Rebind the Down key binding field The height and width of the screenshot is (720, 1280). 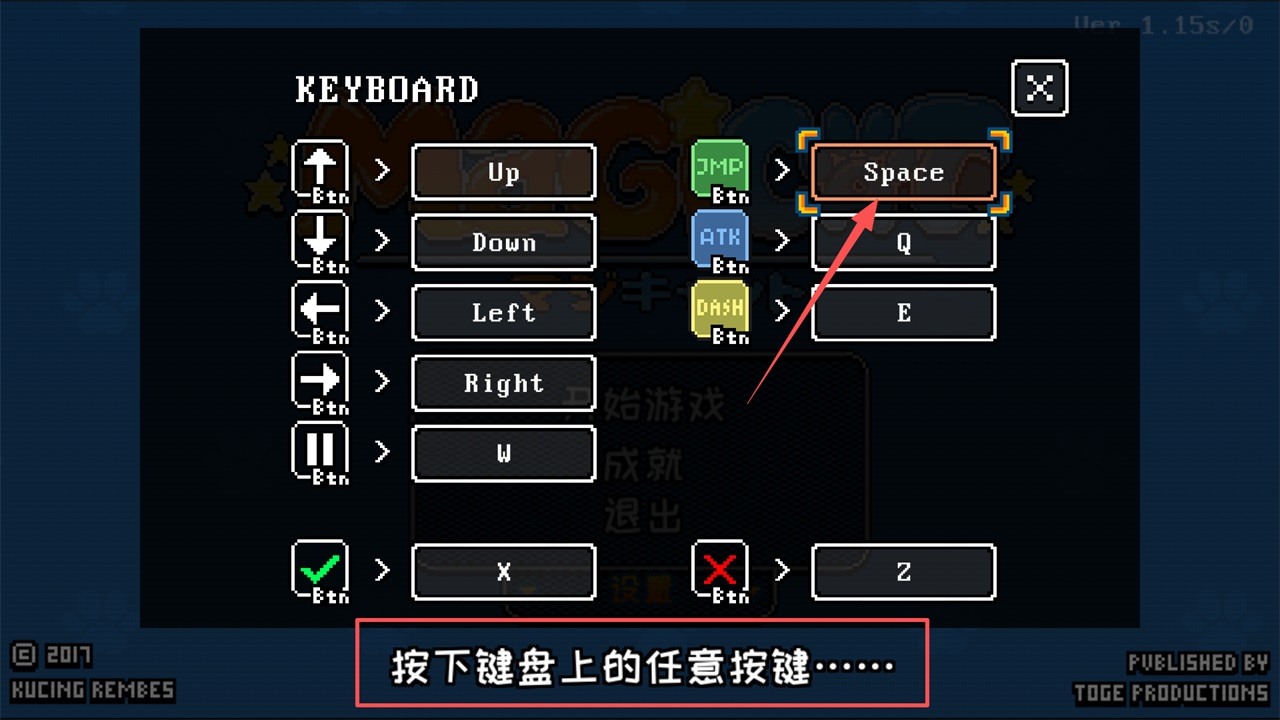pyautogui.click(x=504, y=242)
